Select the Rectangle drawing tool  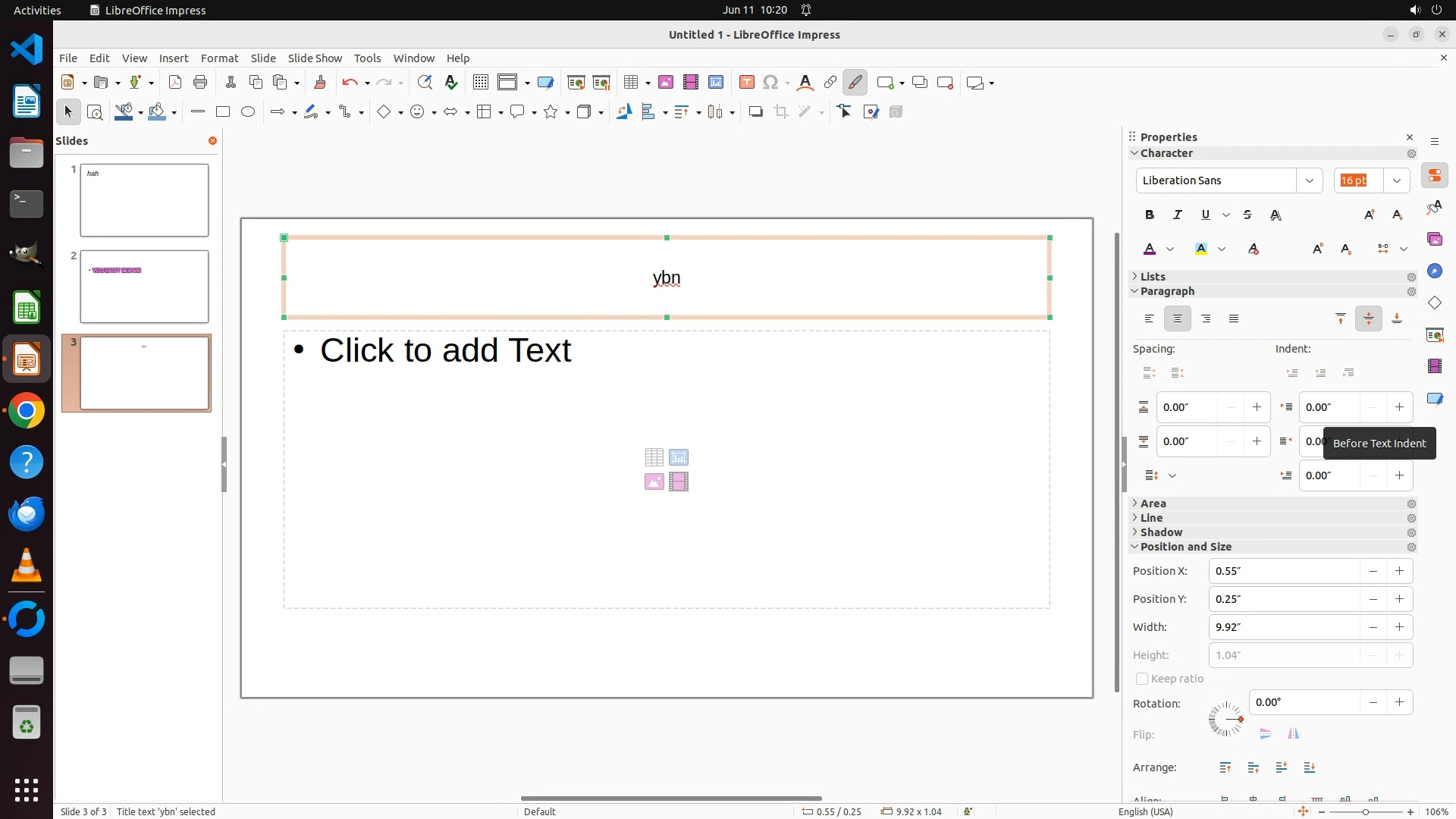[x=223, y=112]
